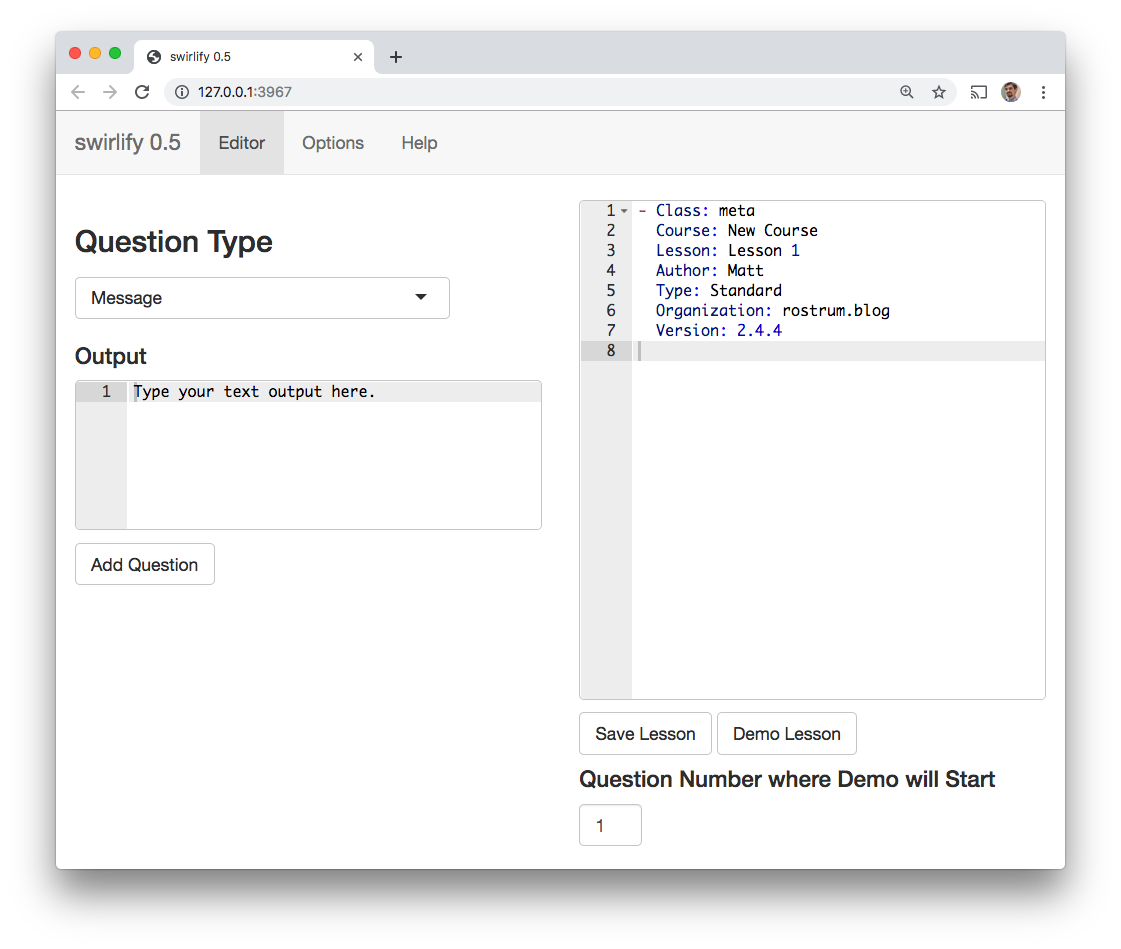Click the bookmark star icon
Screen dimensions: 1121x949
(939, 91)
